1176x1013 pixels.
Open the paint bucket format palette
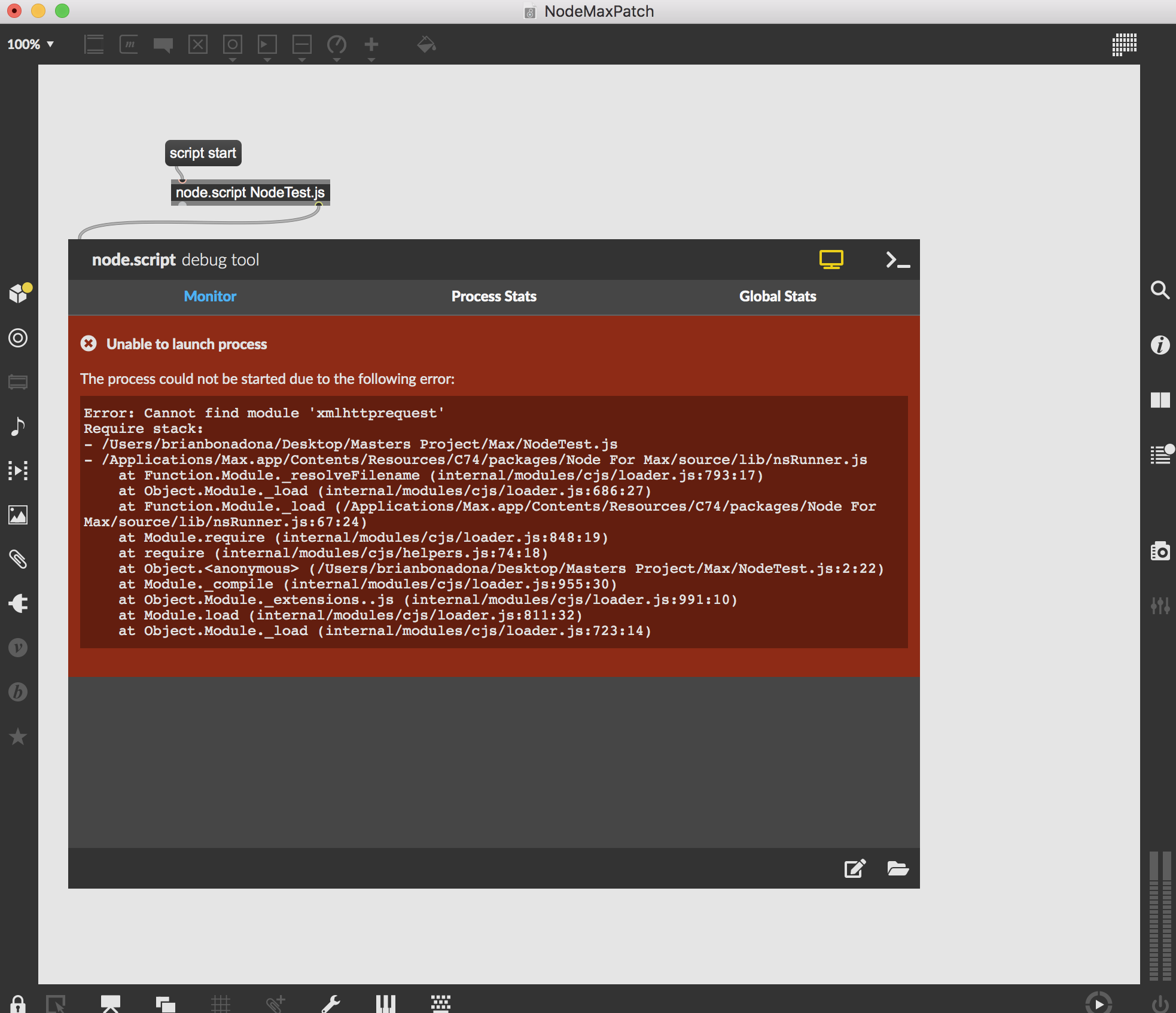[426, 44]
